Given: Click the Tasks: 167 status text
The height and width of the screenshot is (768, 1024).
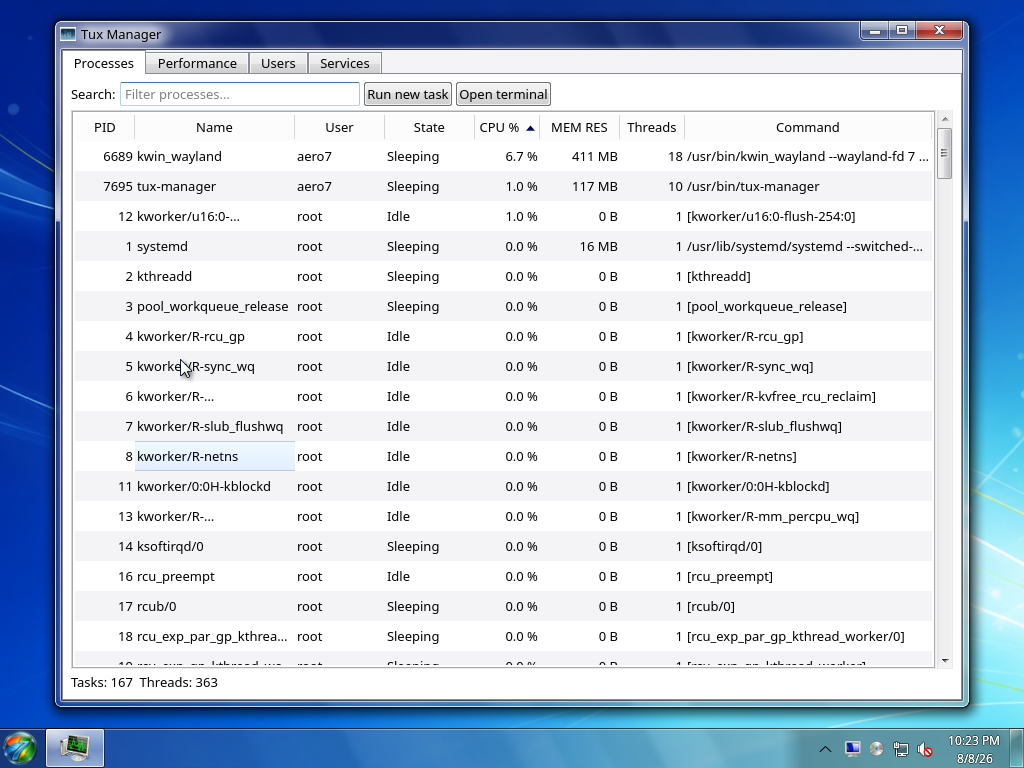Looking at the screenshot, I should [102, 682].
